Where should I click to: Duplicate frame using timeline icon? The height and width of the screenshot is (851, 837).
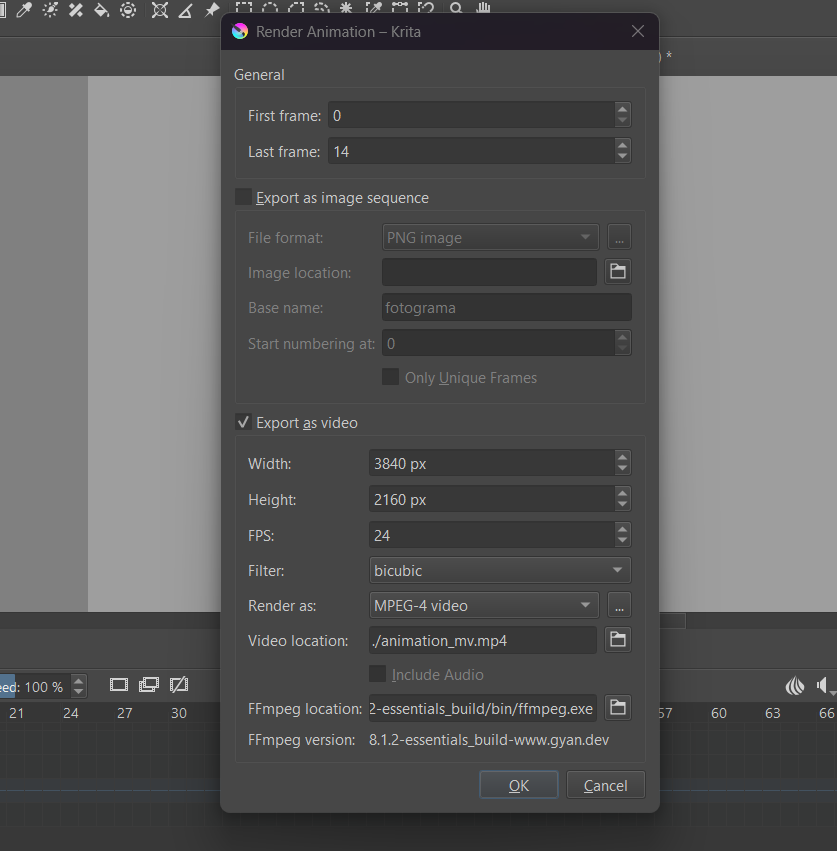[x=149, y=685]
